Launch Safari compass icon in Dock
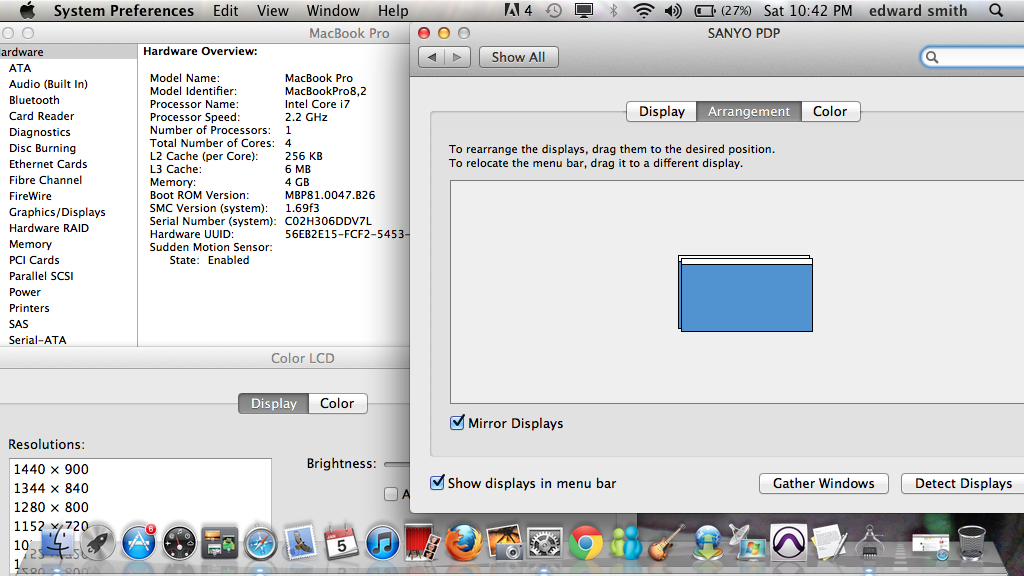1024x576 pixels. 260,543
